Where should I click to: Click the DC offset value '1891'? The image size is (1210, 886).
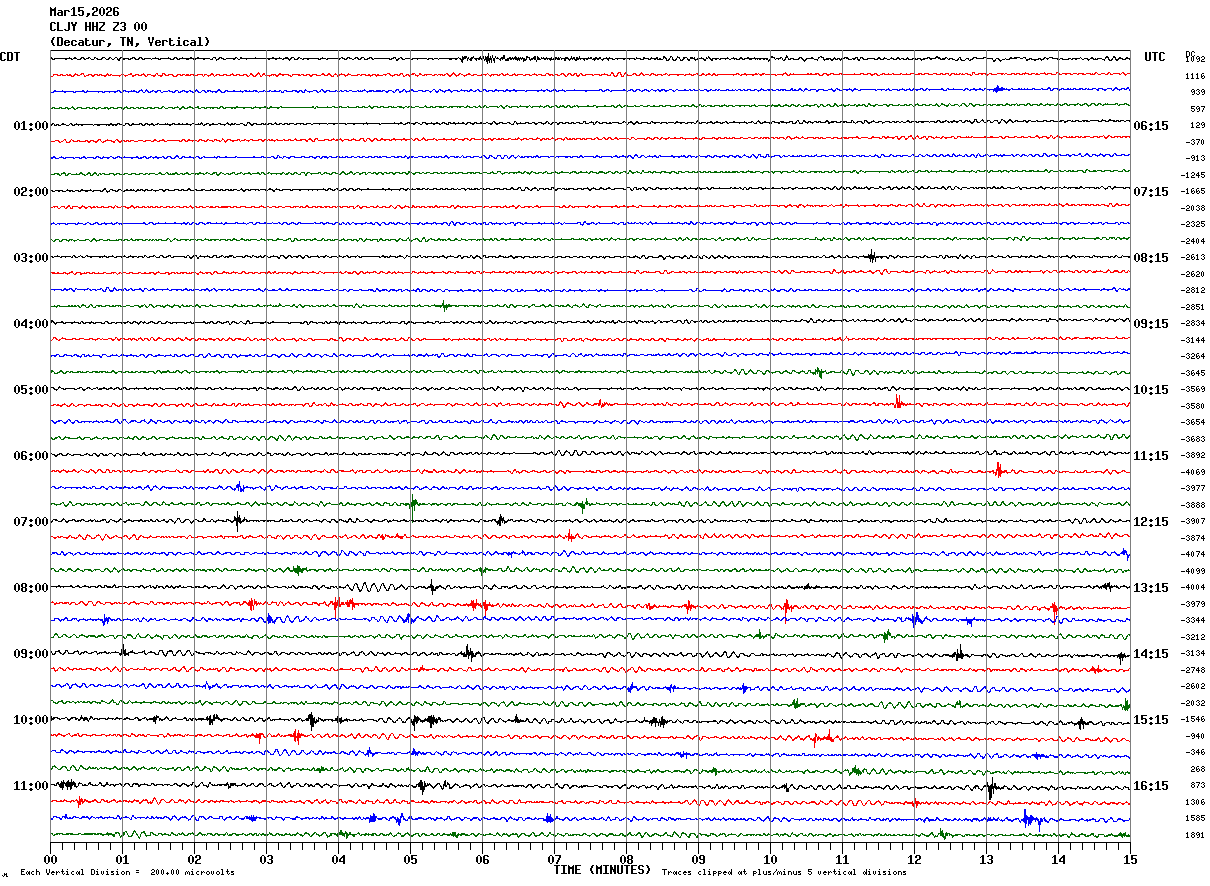[1195, 835]
